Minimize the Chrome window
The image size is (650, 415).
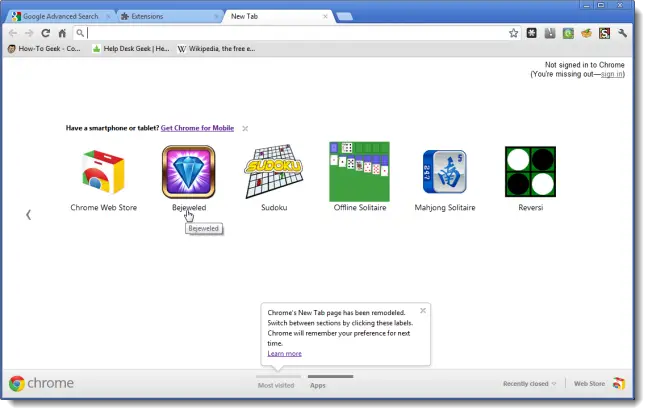(x=586, y=5)
